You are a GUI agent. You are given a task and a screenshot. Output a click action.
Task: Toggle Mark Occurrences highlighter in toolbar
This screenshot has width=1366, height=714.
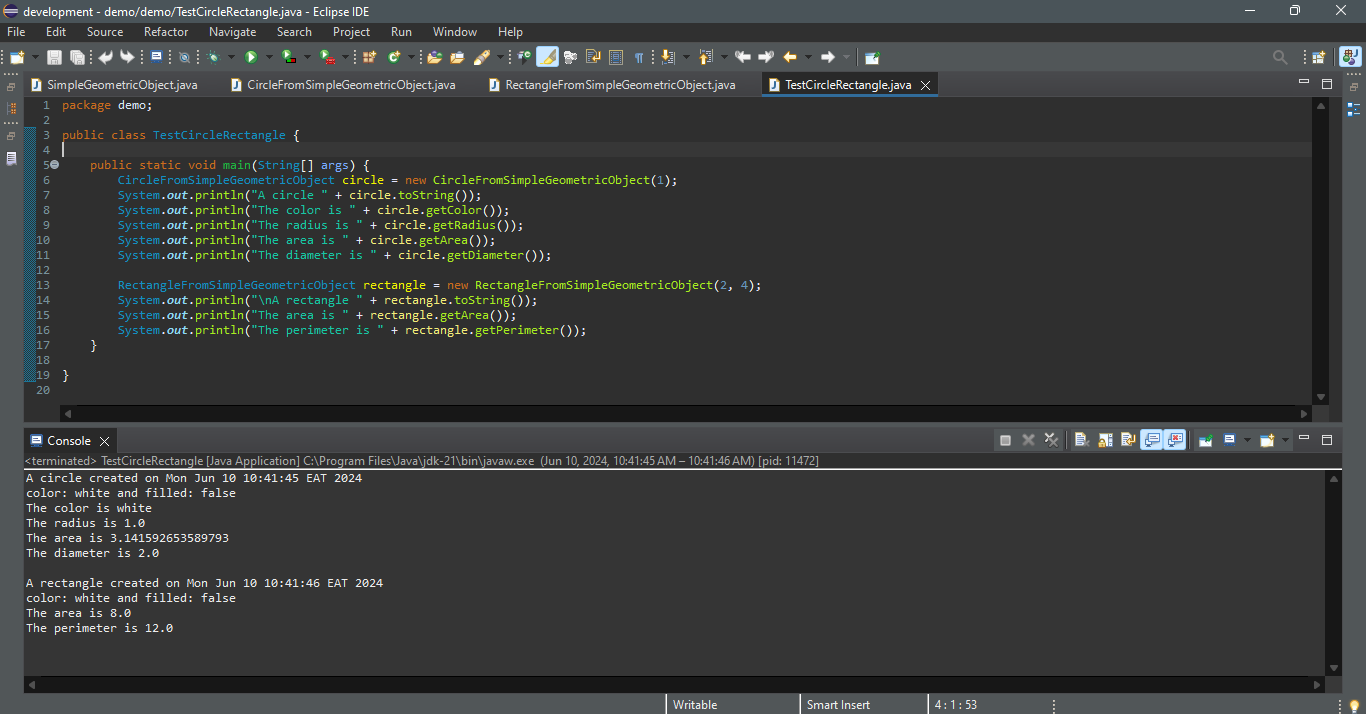click(547, 57)
